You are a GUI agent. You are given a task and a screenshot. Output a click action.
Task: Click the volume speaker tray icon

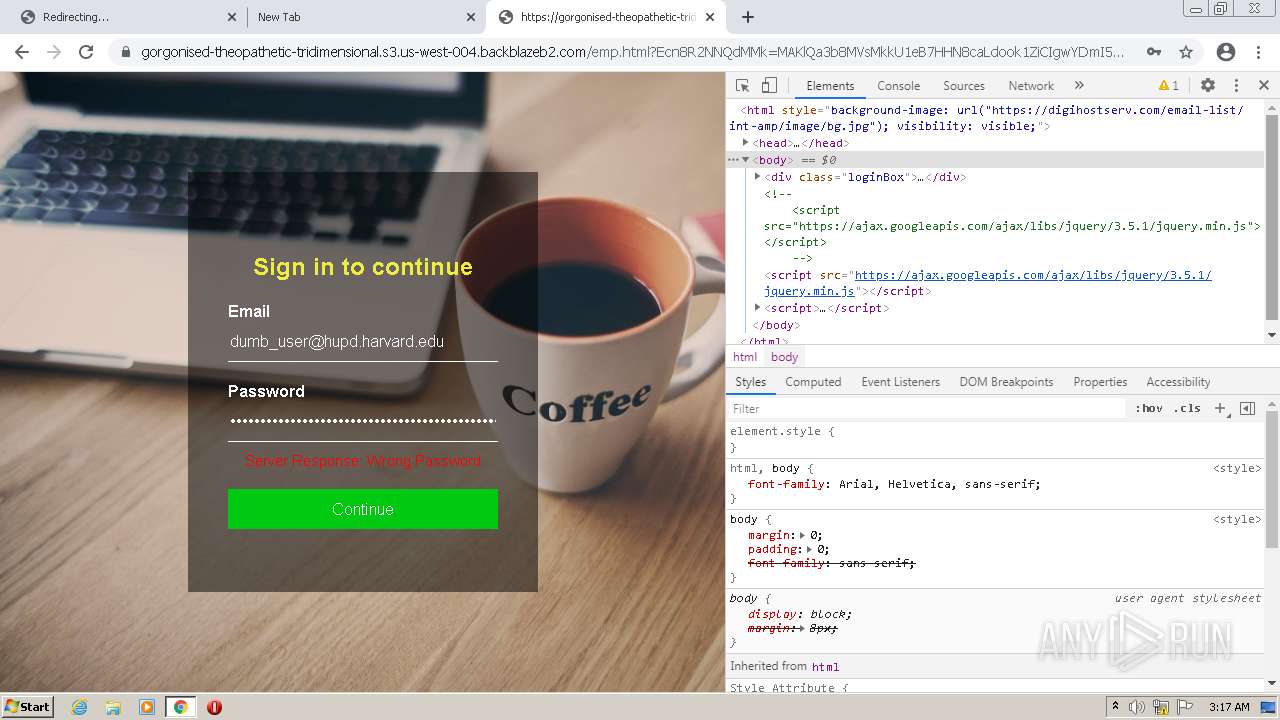1136,707
